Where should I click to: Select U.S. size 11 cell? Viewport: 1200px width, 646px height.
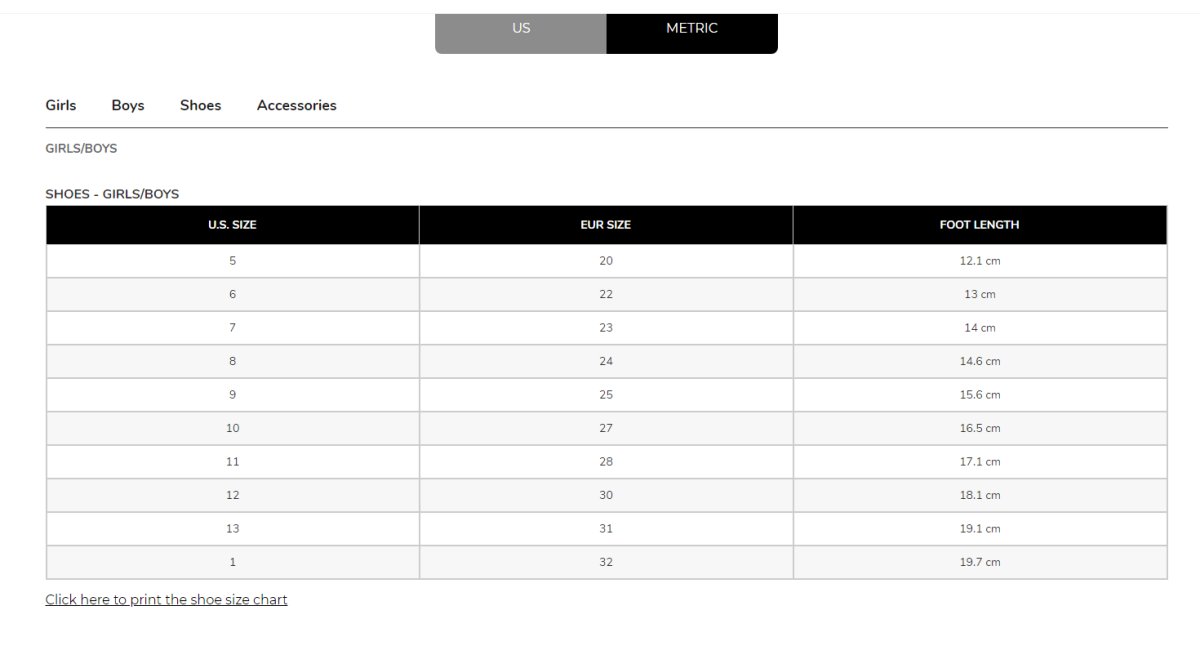point(232,462)
